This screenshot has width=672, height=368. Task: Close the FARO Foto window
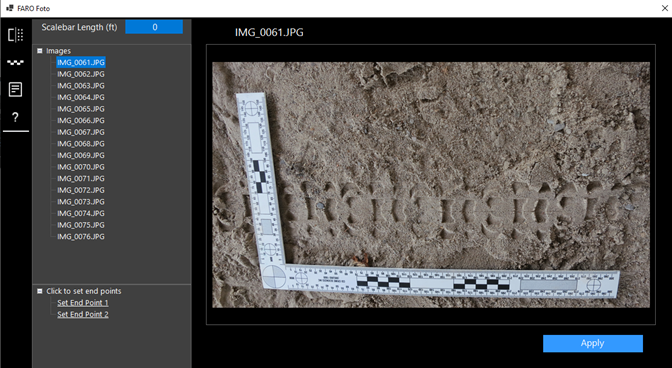pos(664,8)
